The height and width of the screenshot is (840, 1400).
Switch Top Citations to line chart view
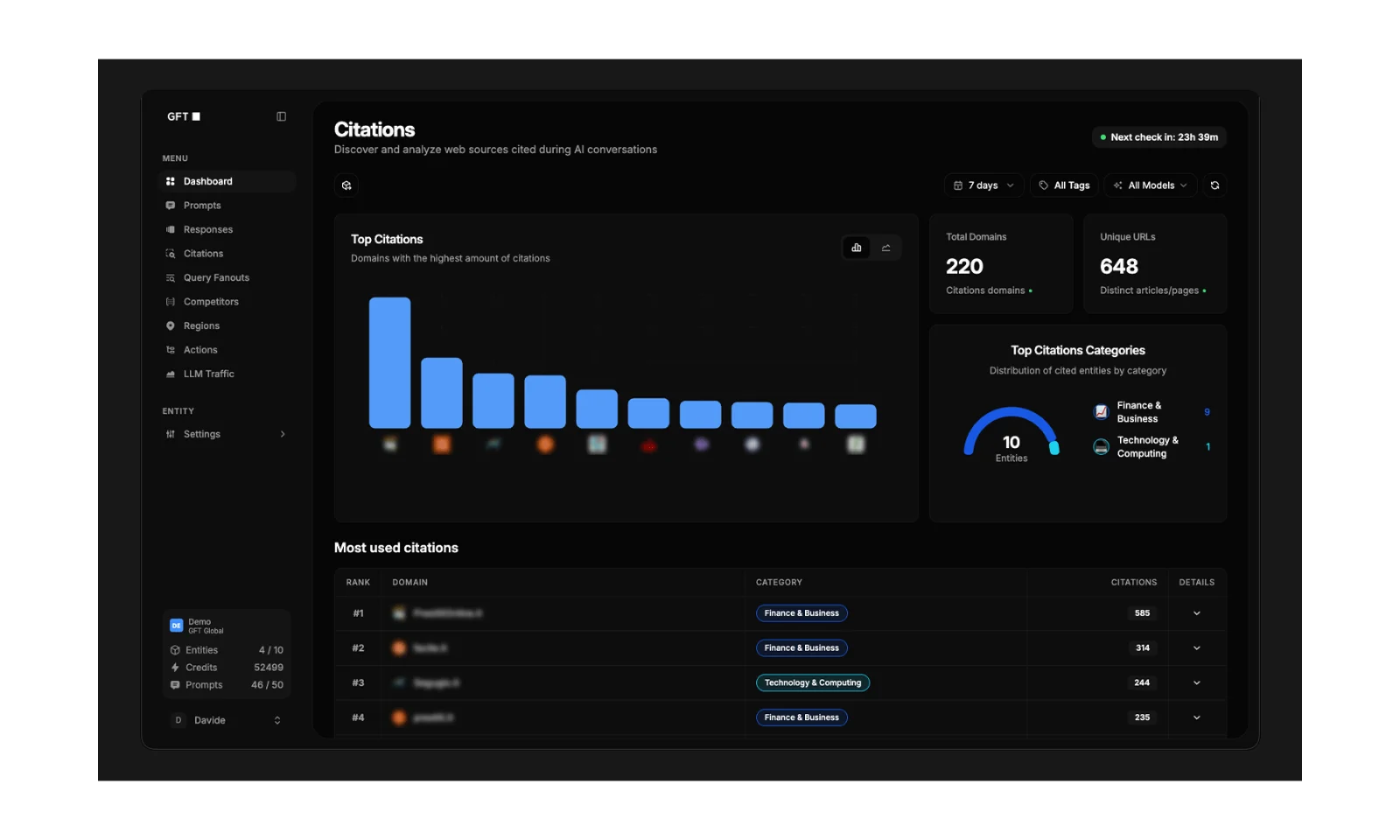coord(886,248)
